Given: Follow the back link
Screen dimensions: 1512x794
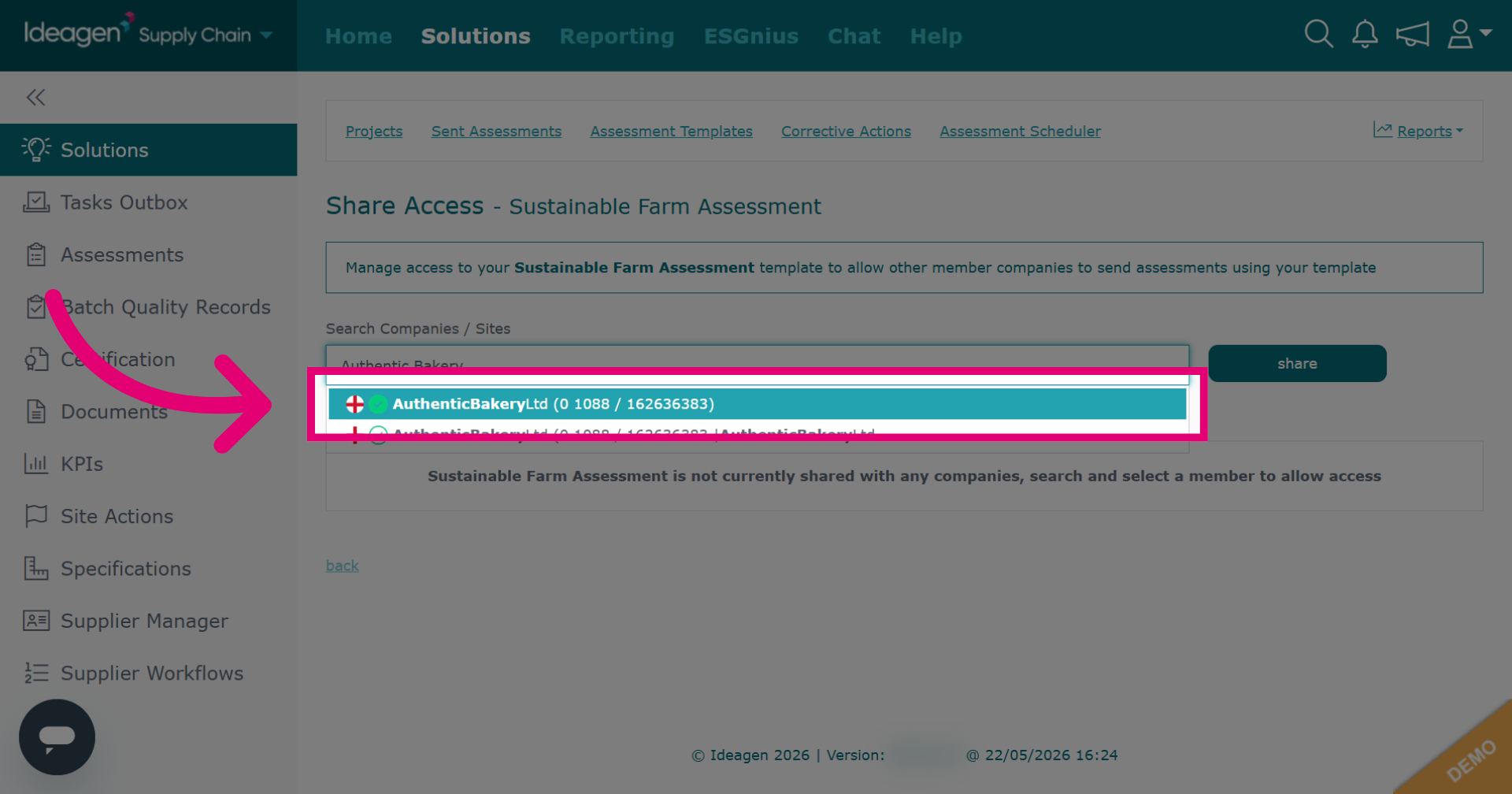Looking at the screenshot, I should (x=342, y=566).
